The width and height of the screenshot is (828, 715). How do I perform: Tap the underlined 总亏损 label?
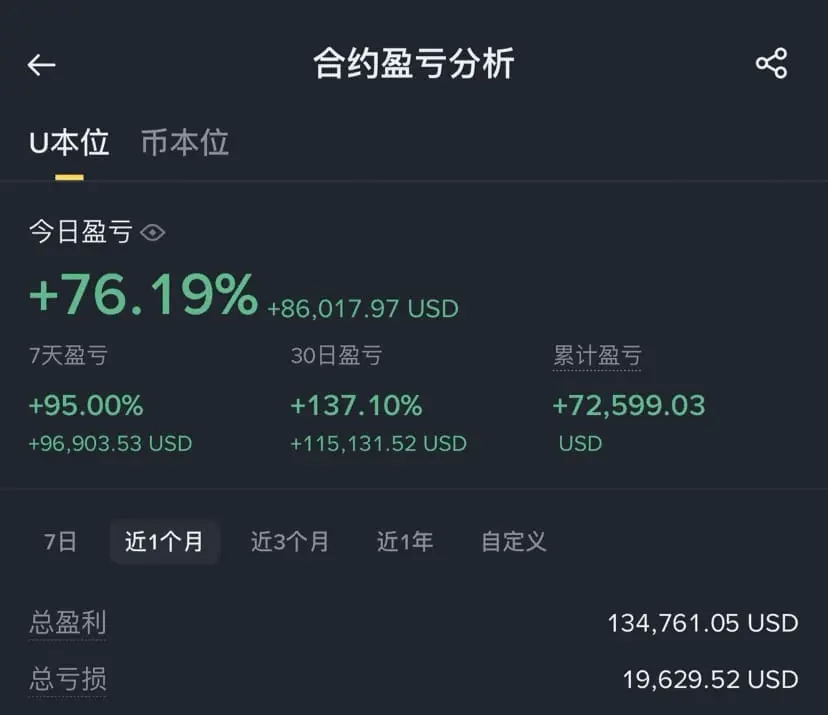[x=68, y=679]
